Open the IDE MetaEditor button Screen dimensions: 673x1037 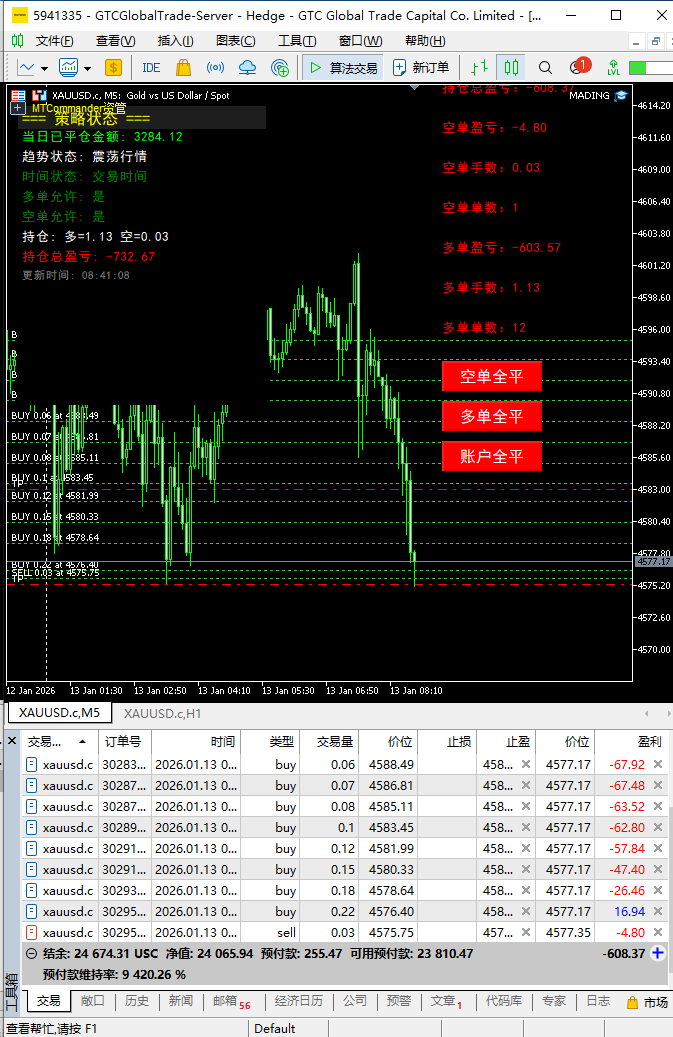151,67
